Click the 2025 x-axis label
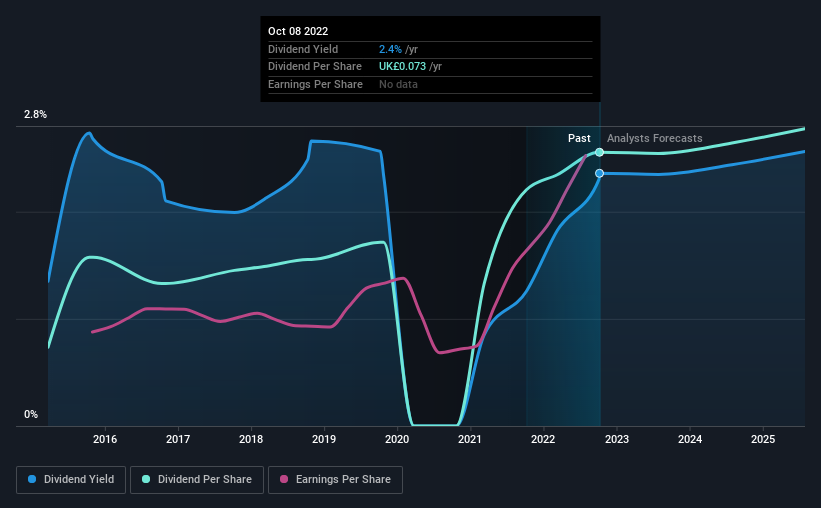 (763, 439)
